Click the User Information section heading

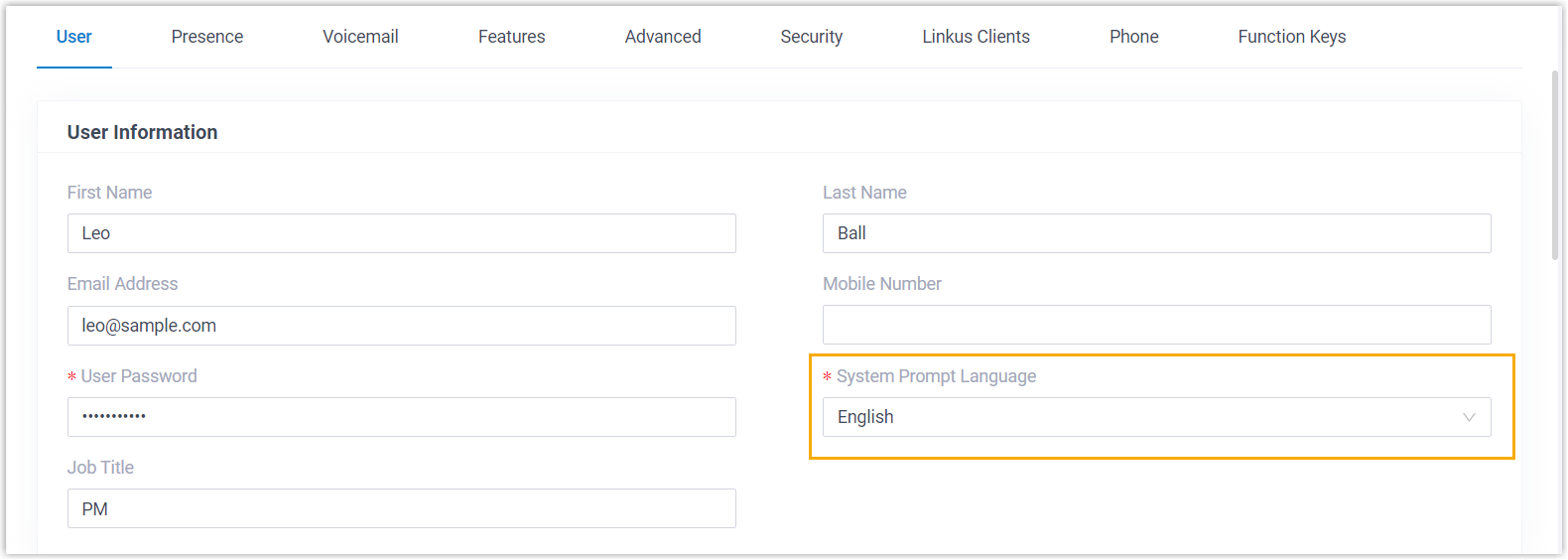click(x=142, y=132)
